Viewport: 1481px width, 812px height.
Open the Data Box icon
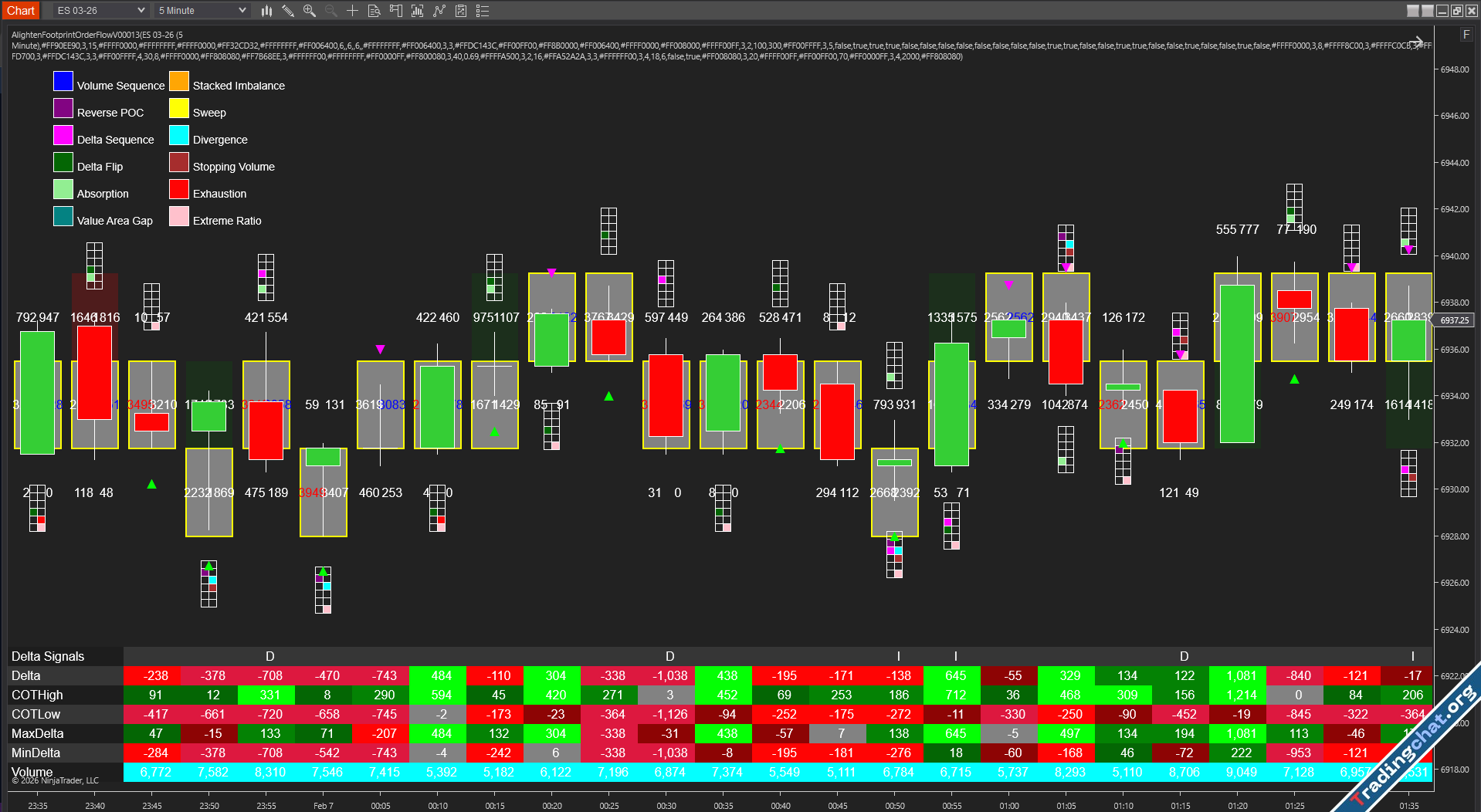pyautogui.click(x=374, y=11)
